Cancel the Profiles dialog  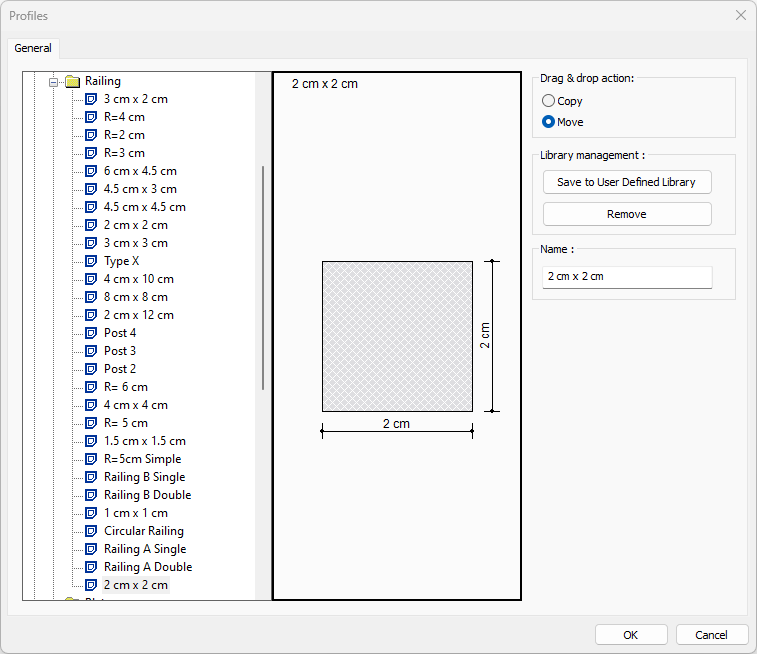pos(711,634)
